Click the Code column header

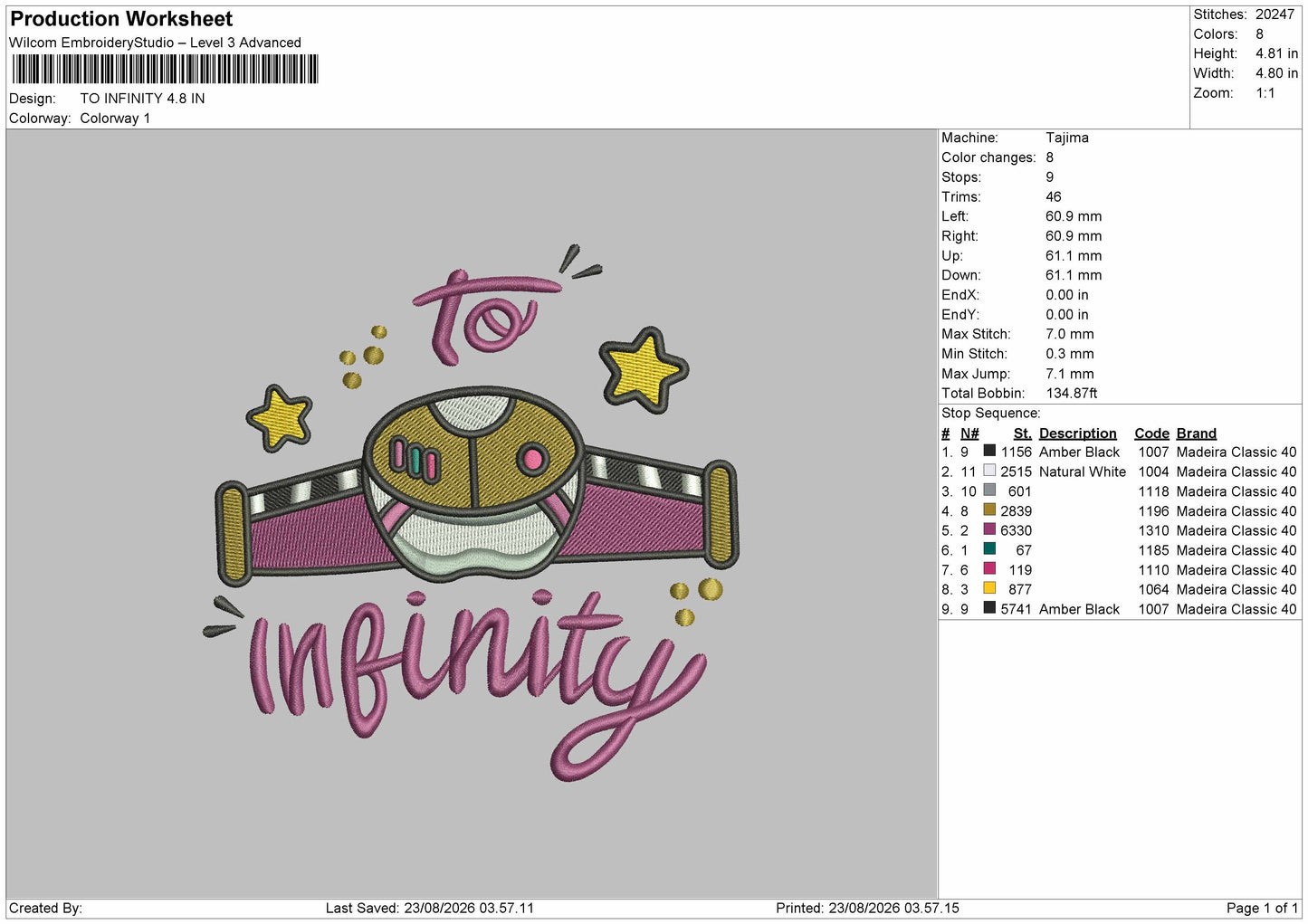[x=1152, y=433]
